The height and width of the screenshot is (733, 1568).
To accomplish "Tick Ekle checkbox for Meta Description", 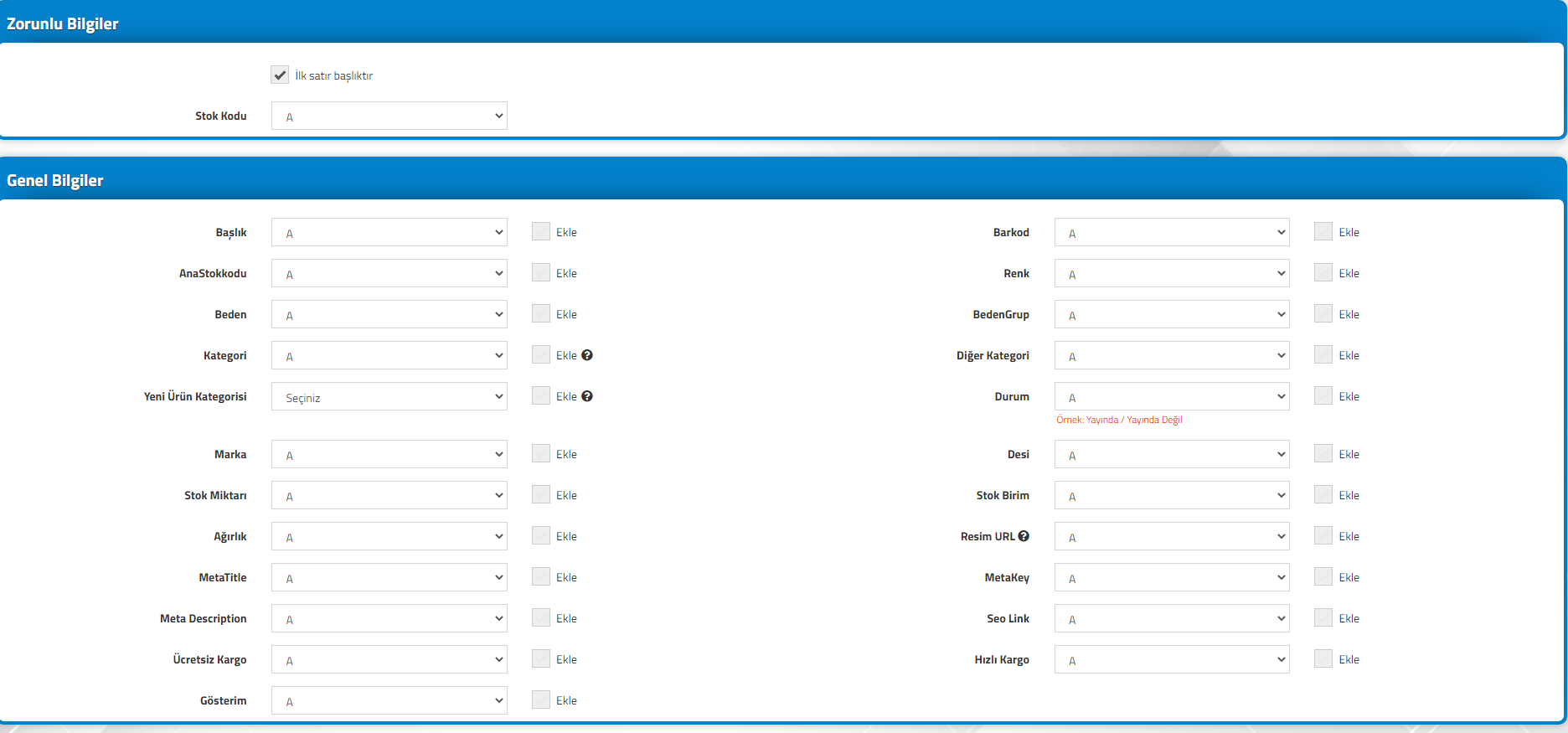I will pyautogui.click(x=541, y=617).
